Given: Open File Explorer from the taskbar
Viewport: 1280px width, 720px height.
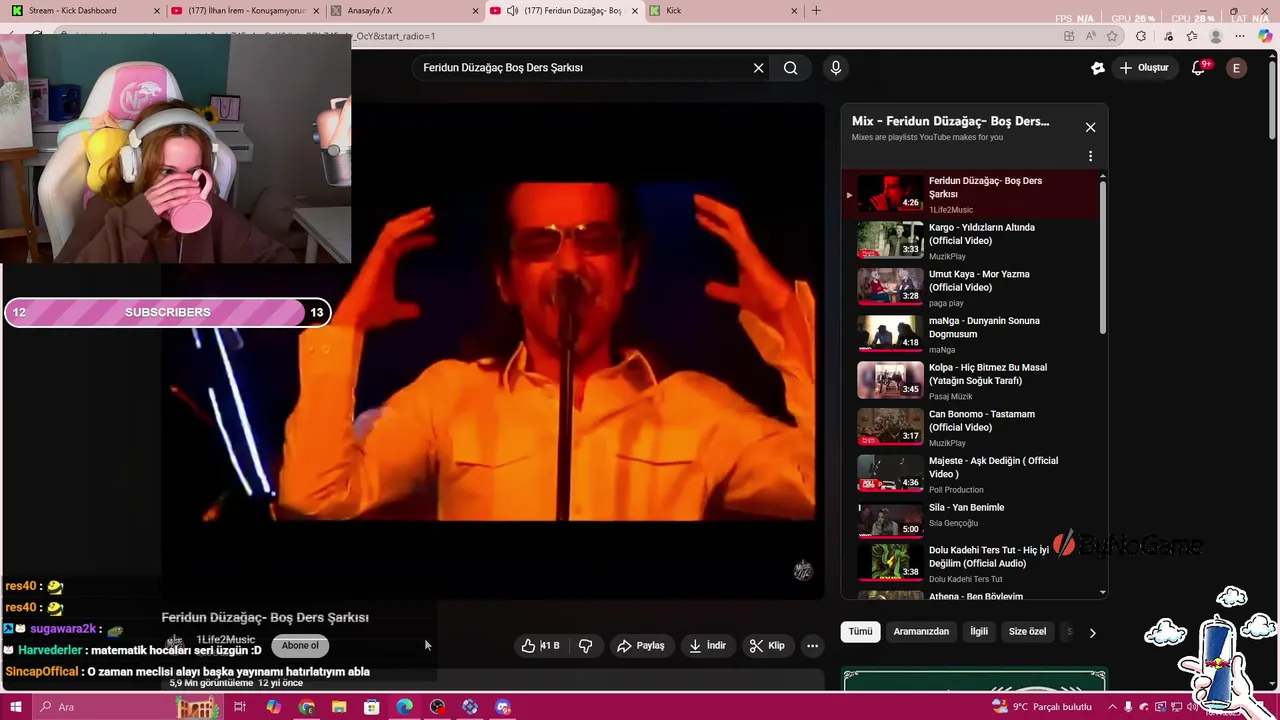Looking at the screenshot, I should pos(339,707).
